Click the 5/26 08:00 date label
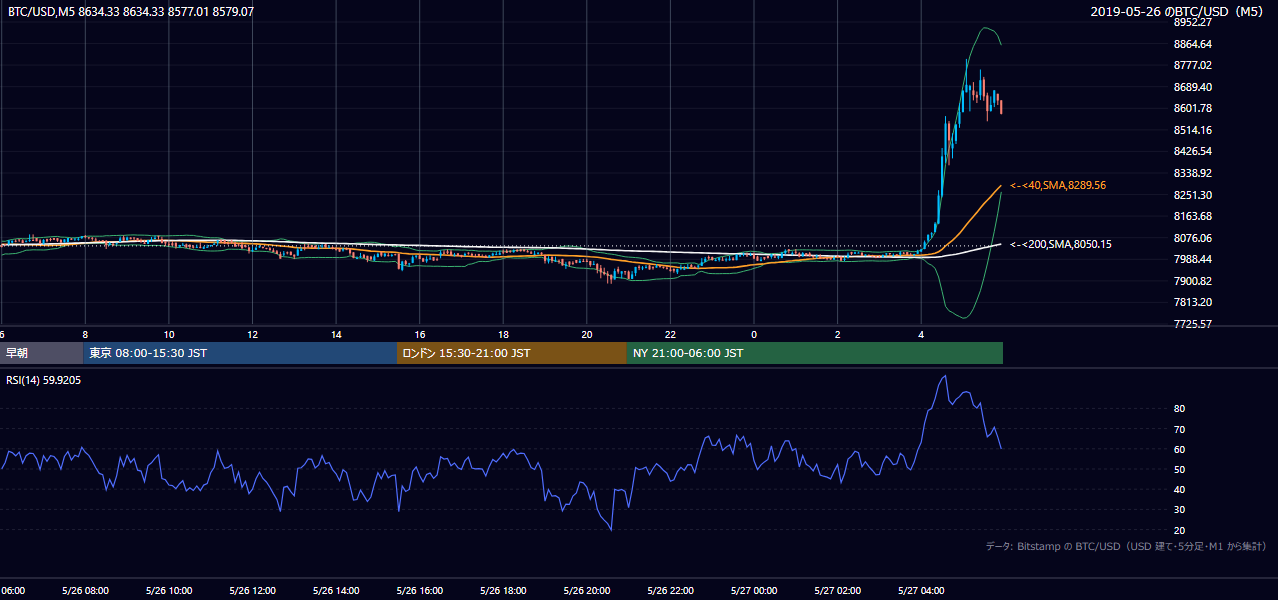 pyautogui.click(x=83, y=591)
